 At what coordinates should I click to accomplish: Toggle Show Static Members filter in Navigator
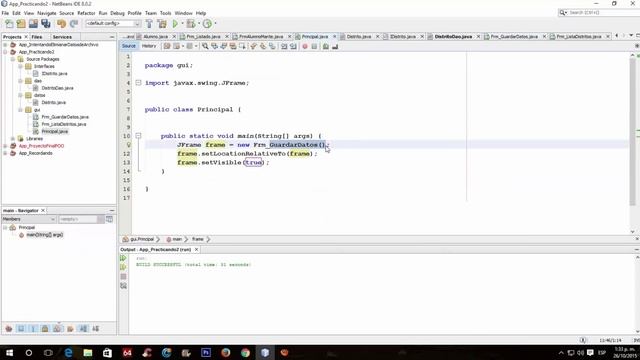pyautogui.click(x=33, y=329)
